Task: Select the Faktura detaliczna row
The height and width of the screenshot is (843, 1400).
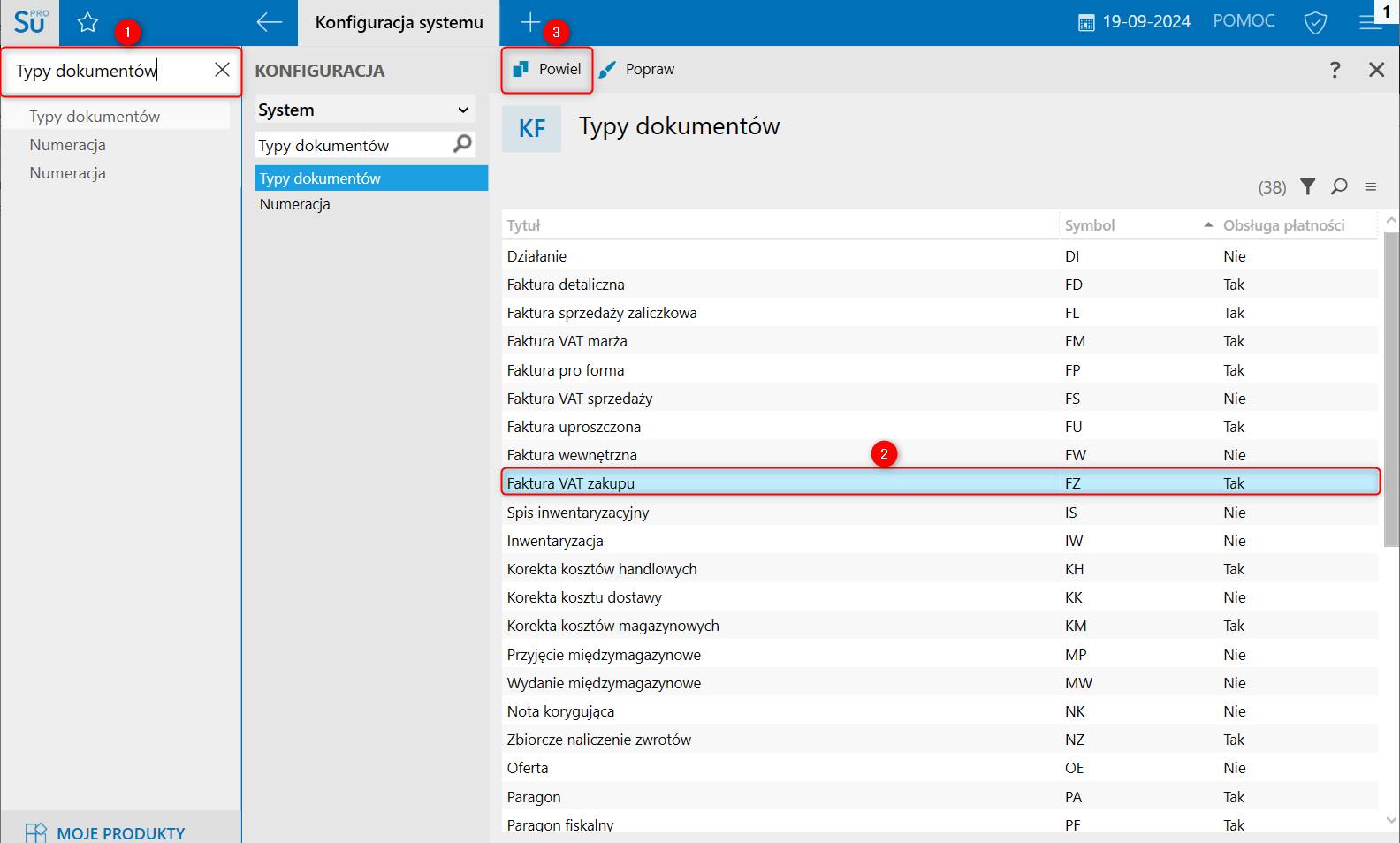Action: 940,285
